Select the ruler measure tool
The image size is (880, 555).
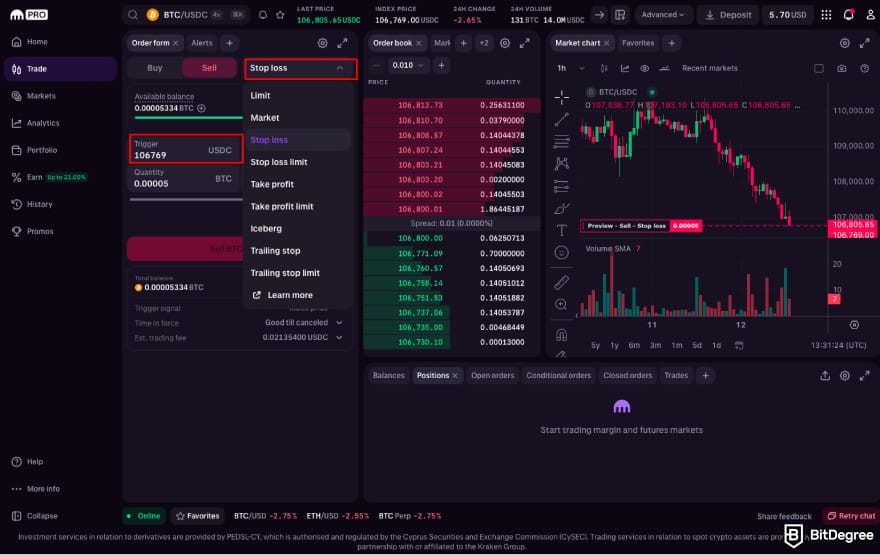coord(561,282)
